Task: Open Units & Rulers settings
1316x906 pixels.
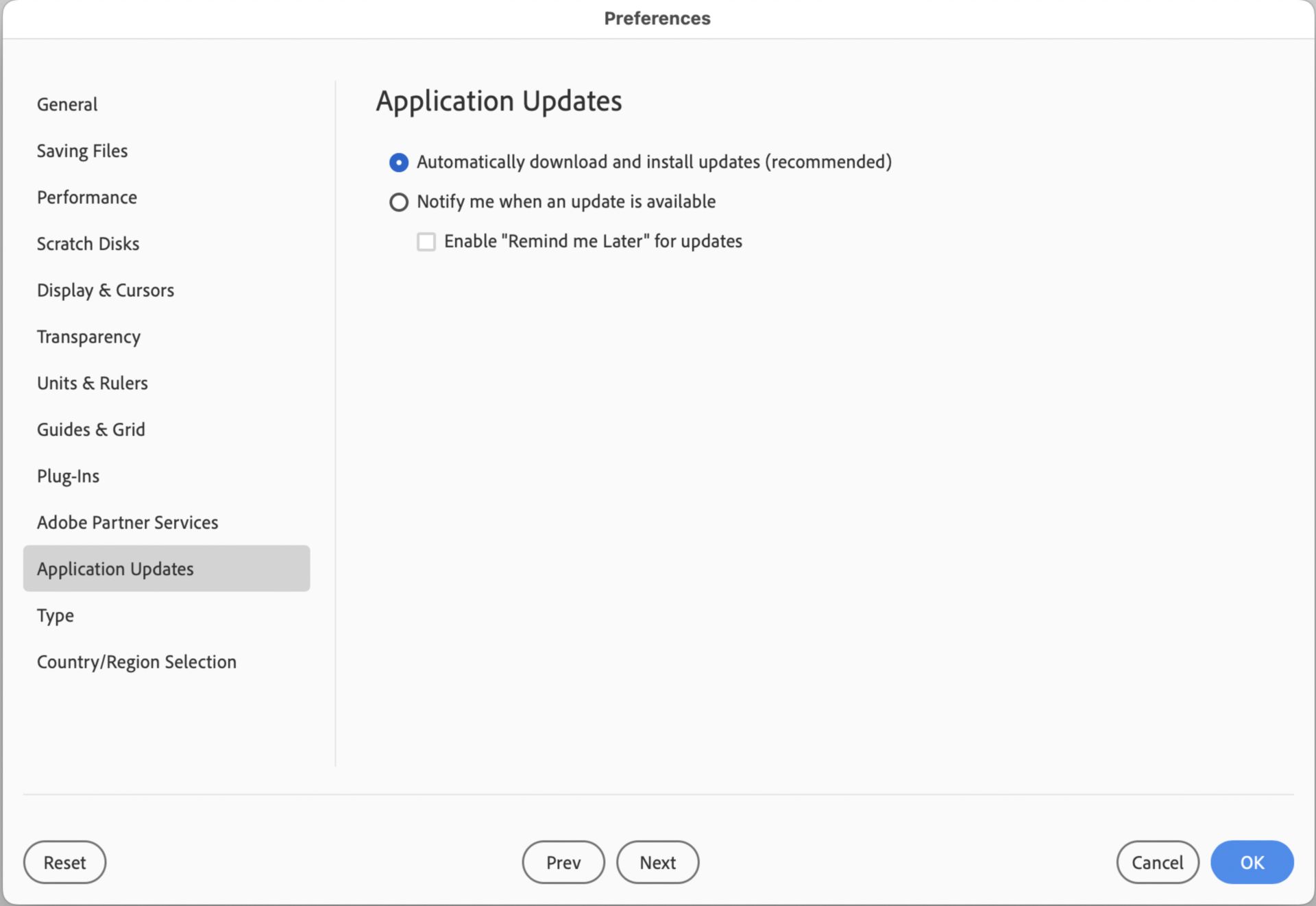Action: pos(92,383)
